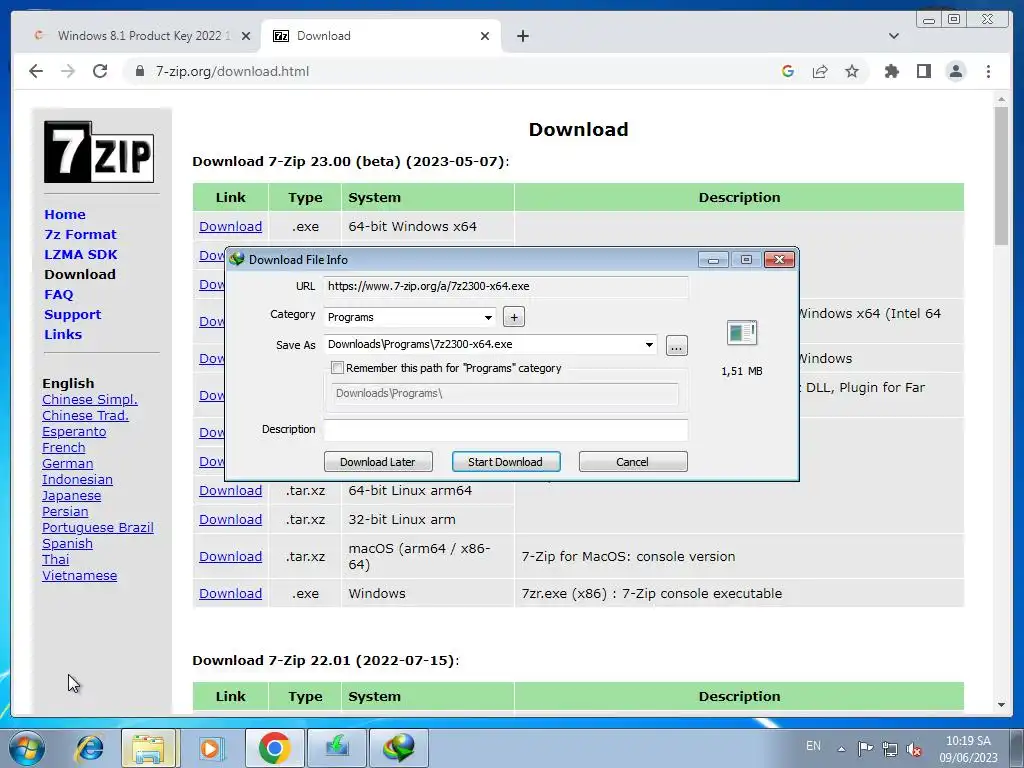Click the 7-Zip logo
The width and height of the screenshot is (1024, 768).
99,152
